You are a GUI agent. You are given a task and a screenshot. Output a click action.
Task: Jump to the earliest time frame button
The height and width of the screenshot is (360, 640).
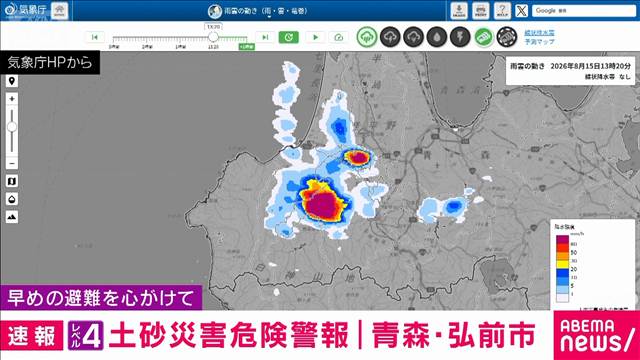click(95, 37)
